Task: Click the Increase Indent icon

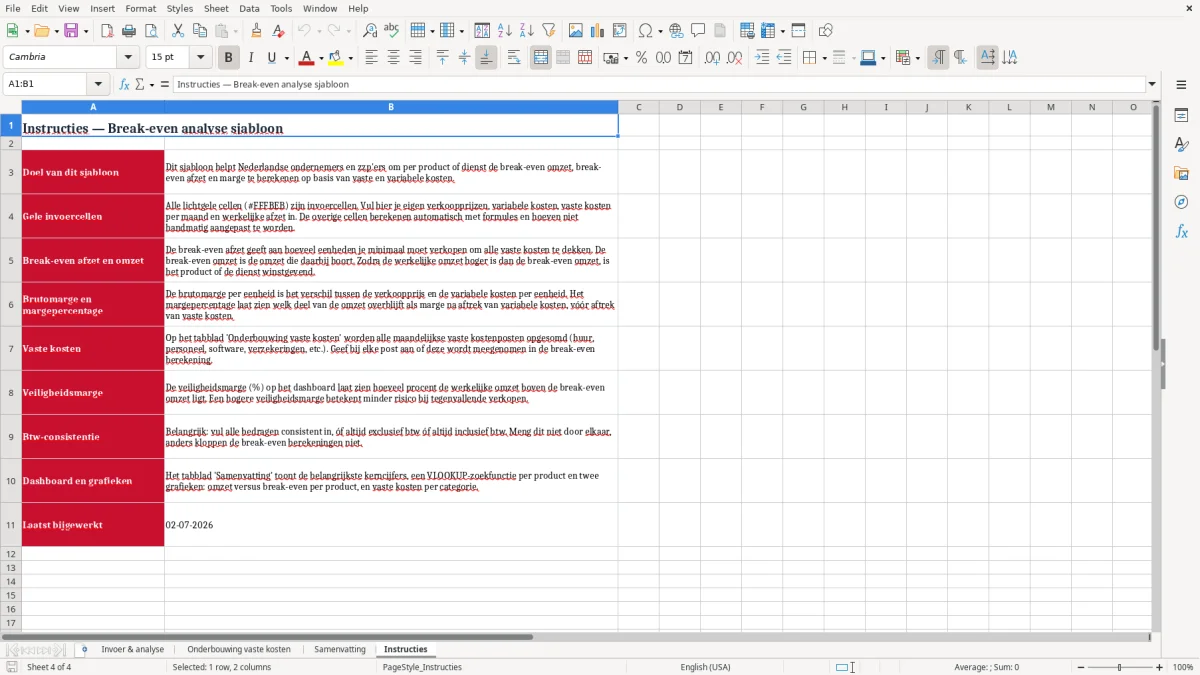Action: click(762, 58)
